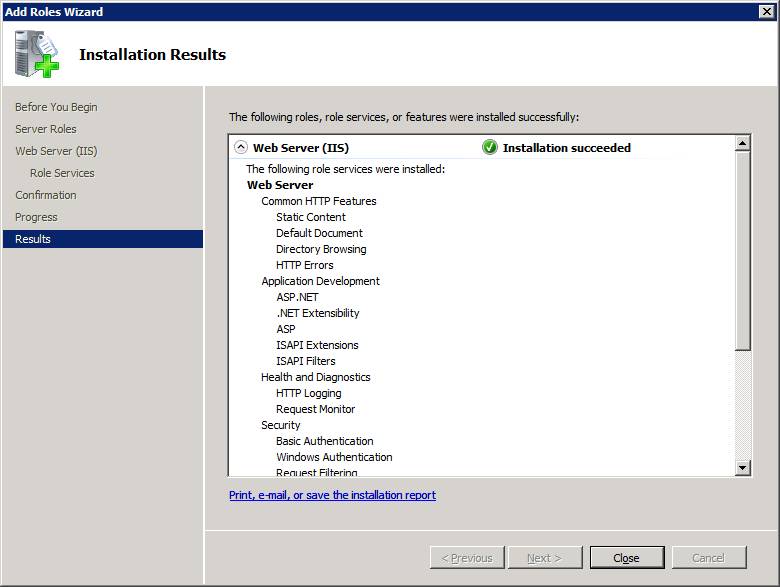Click HTTP Logging entry
Image resolution: width=780 pixels, height=587 pixels.
309,393
